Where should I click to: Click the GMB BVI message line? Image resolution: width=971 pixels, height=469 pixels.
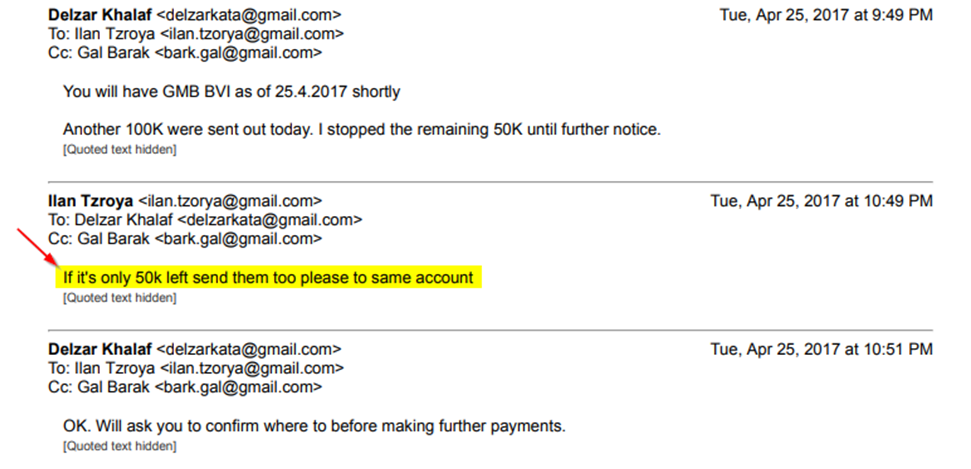pyautogui.click(x=232, y=92)
